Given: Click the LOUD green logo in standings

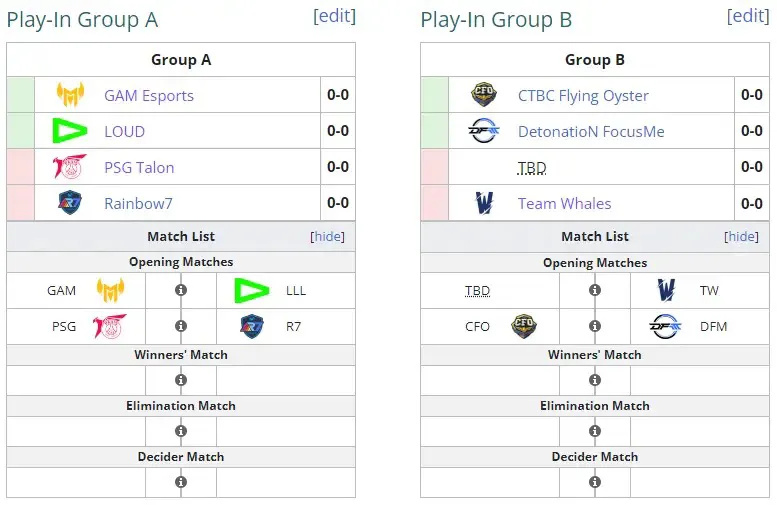Looking at the screenshot, I should point(70,131).
